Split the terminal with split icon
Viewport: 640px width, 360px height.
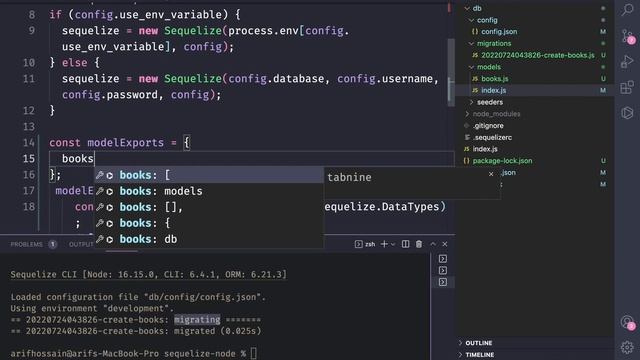click(405, 244)
